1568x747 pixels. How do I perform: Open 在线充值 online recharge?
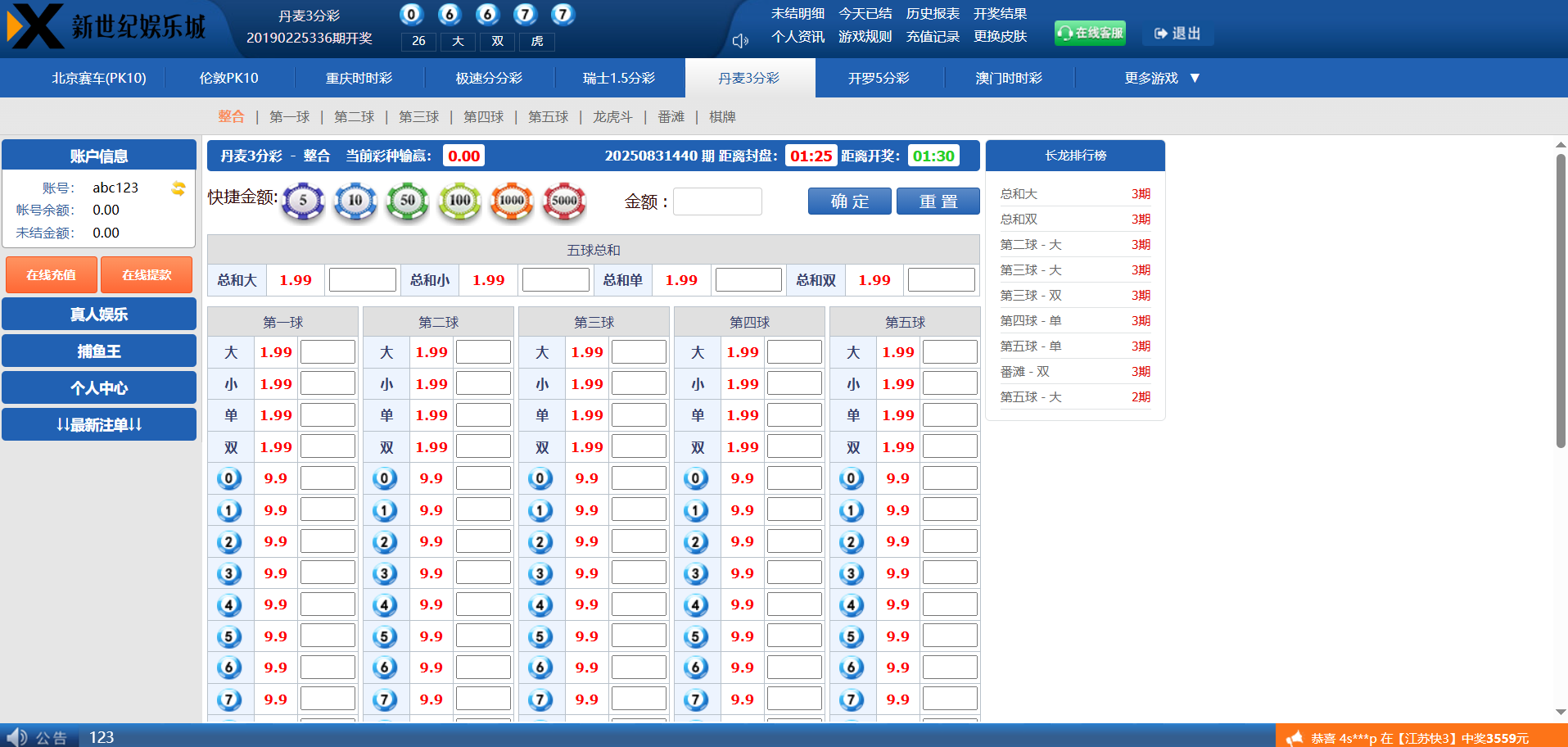(x=51, y=274)
